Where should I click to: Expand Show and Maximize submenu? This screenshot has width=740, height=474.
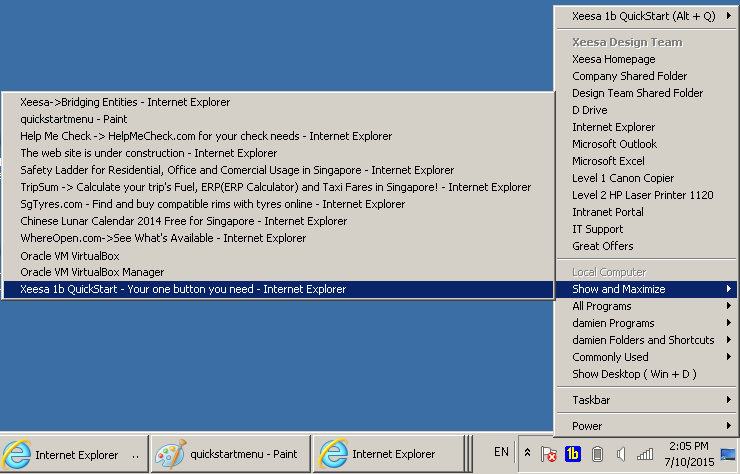647,289
